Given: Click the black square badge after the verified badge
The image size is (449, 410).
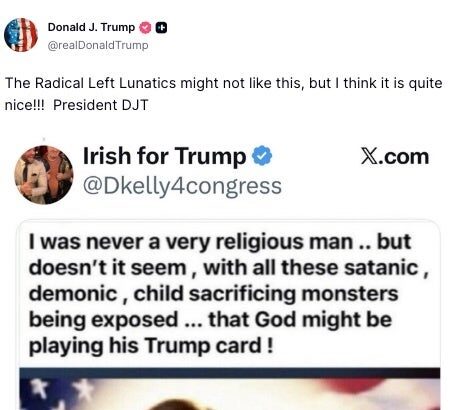Looking at the screenshot, I should click(162, 28).
